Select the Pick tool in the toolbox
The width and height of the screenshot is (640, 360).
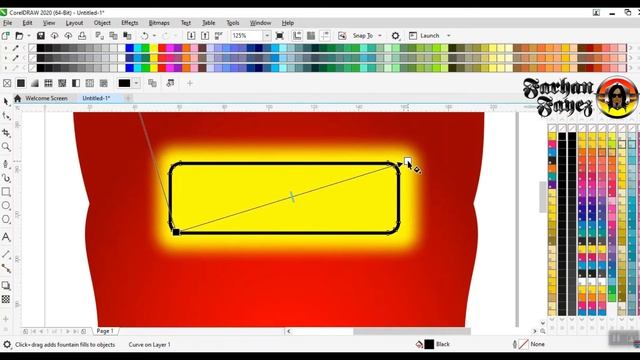coord(6,101)
